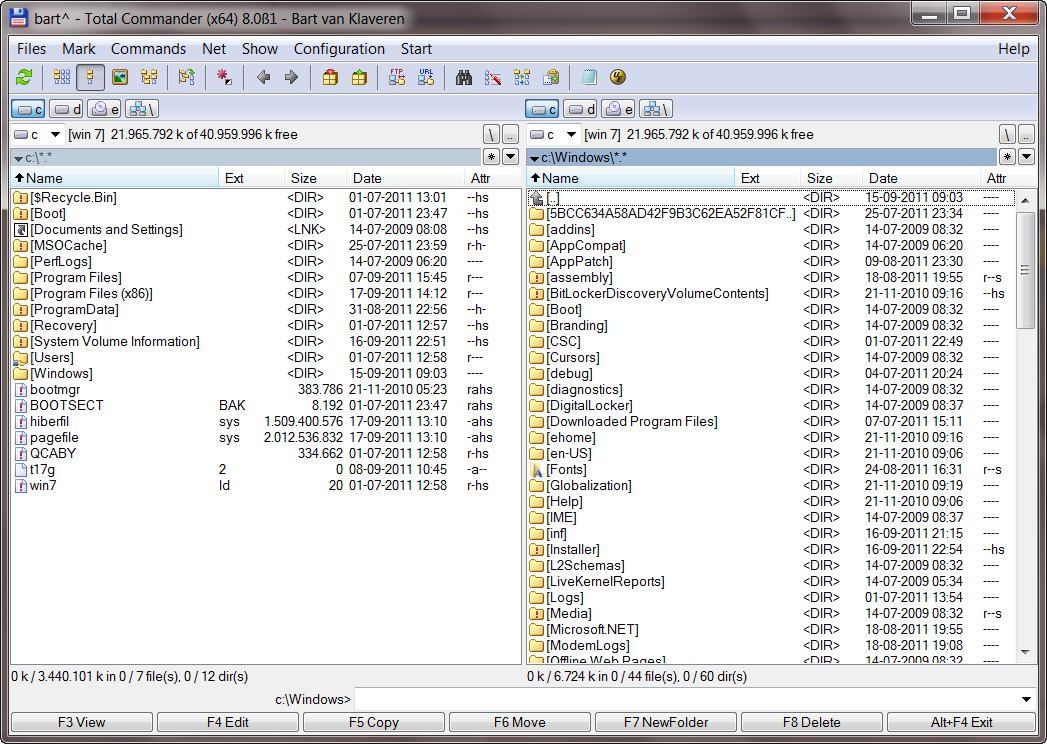Click the copy names to clipboard icon
The height and width of the screenshot is (744, 1047).
pos(551,77)
